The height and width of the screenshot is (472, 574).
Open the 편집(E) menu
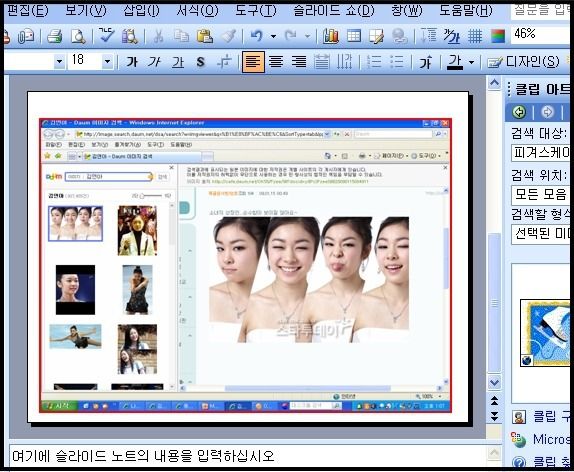coord(27,11)
